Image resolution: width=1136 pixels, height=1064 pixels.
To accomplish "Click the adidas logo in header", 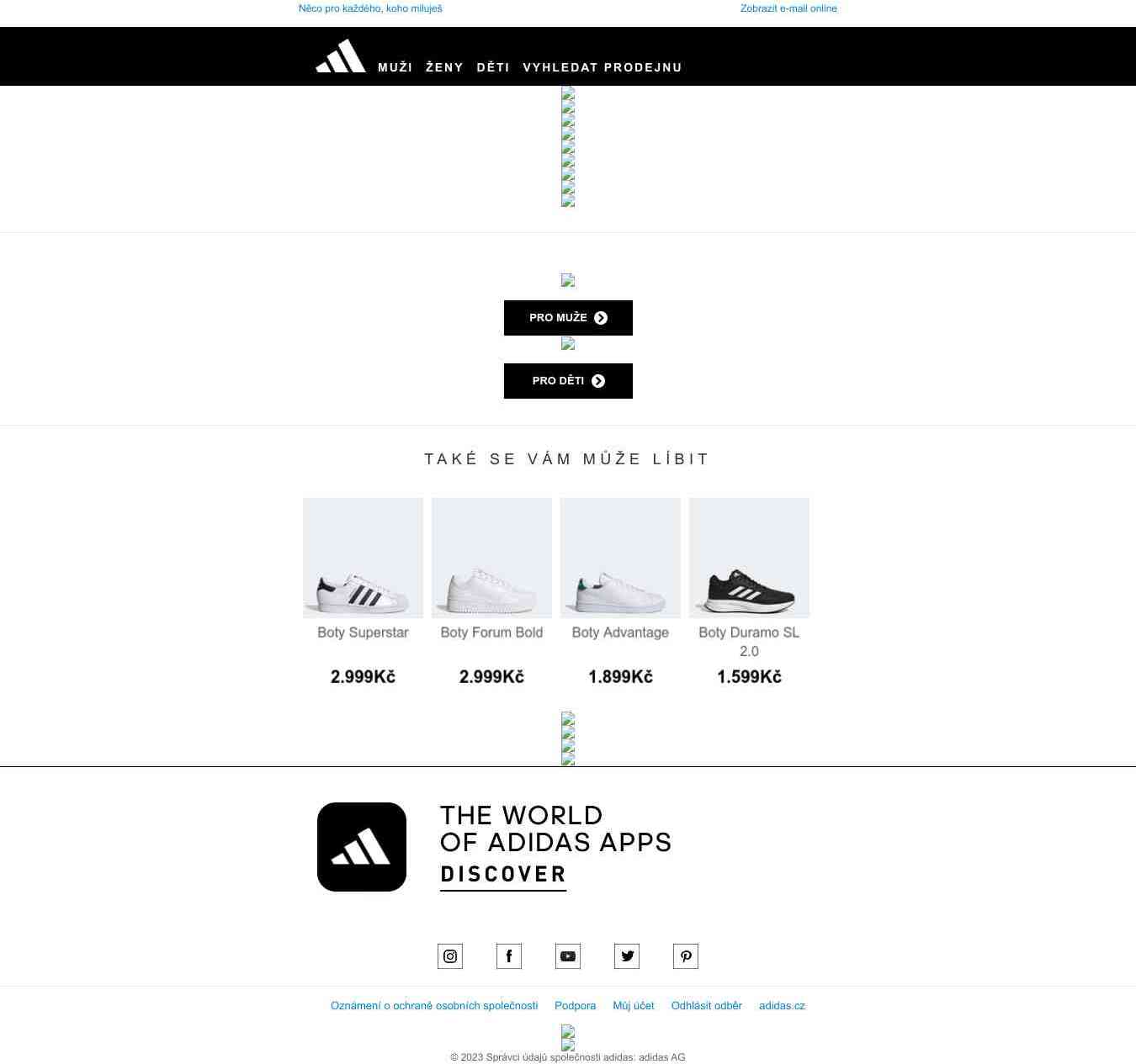I will [341, 56].
